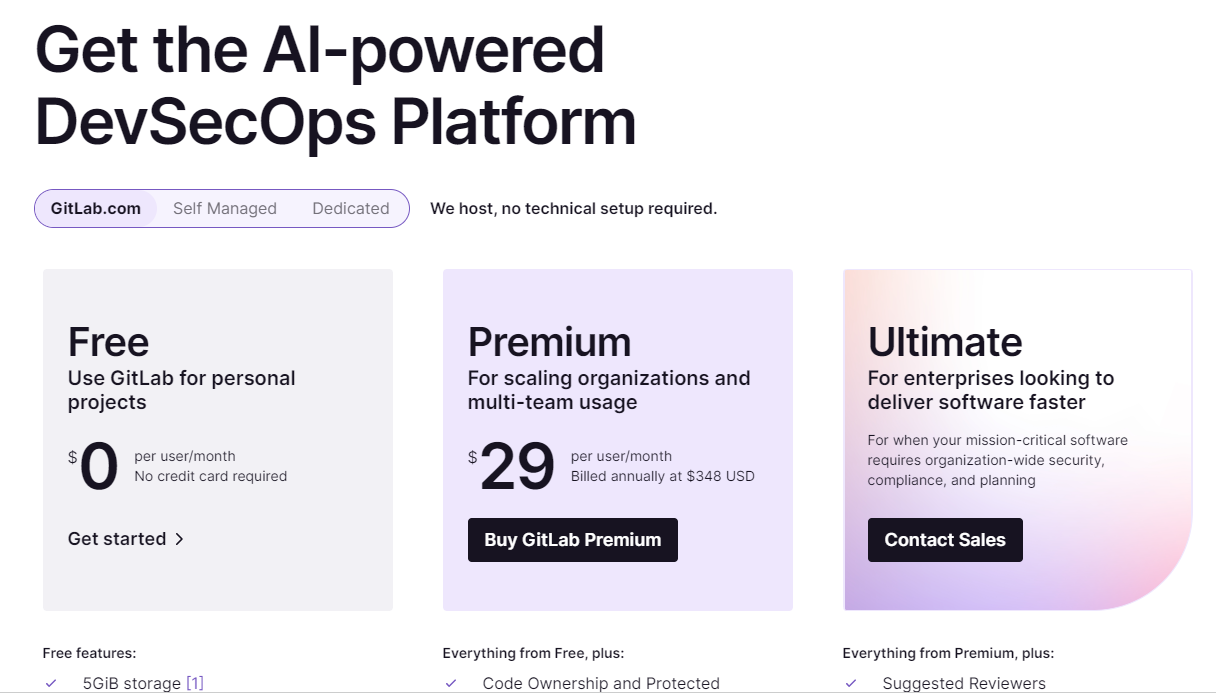1216x694 pixels.
Task: Click the Suggested Reviewers feature text
Action: 964,684
